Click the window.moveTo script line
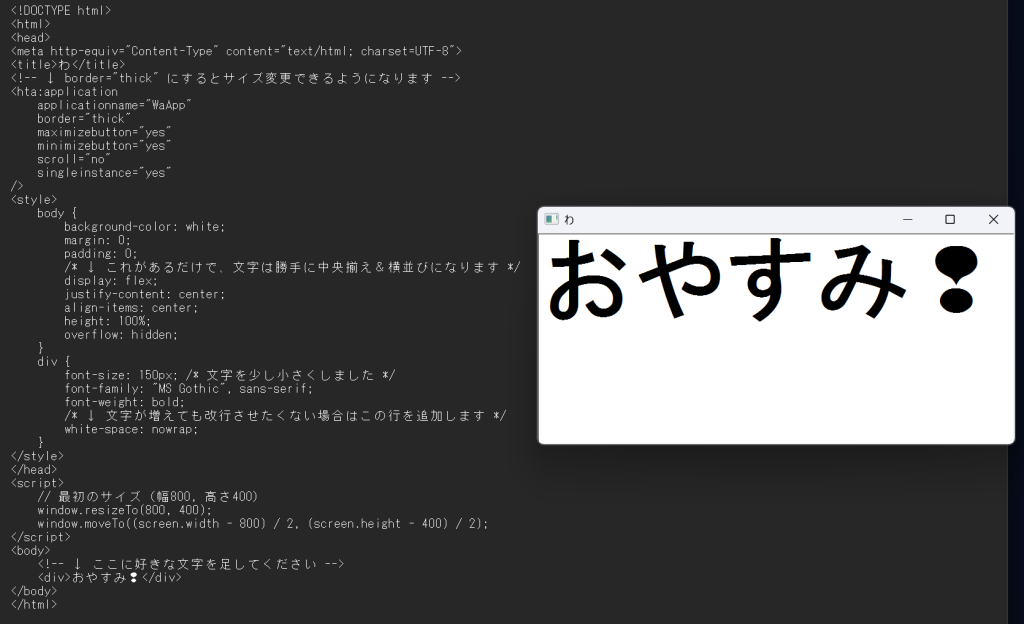 tap(262, 524)
